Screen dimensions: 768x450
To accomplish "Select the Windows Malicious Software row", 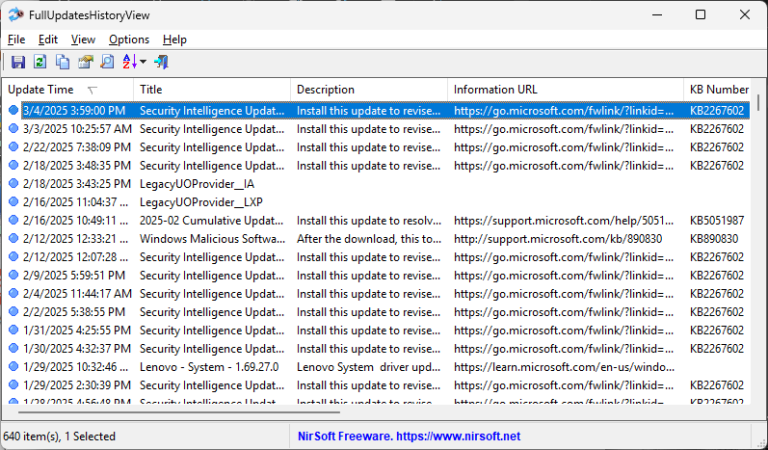I will (212, 239).
